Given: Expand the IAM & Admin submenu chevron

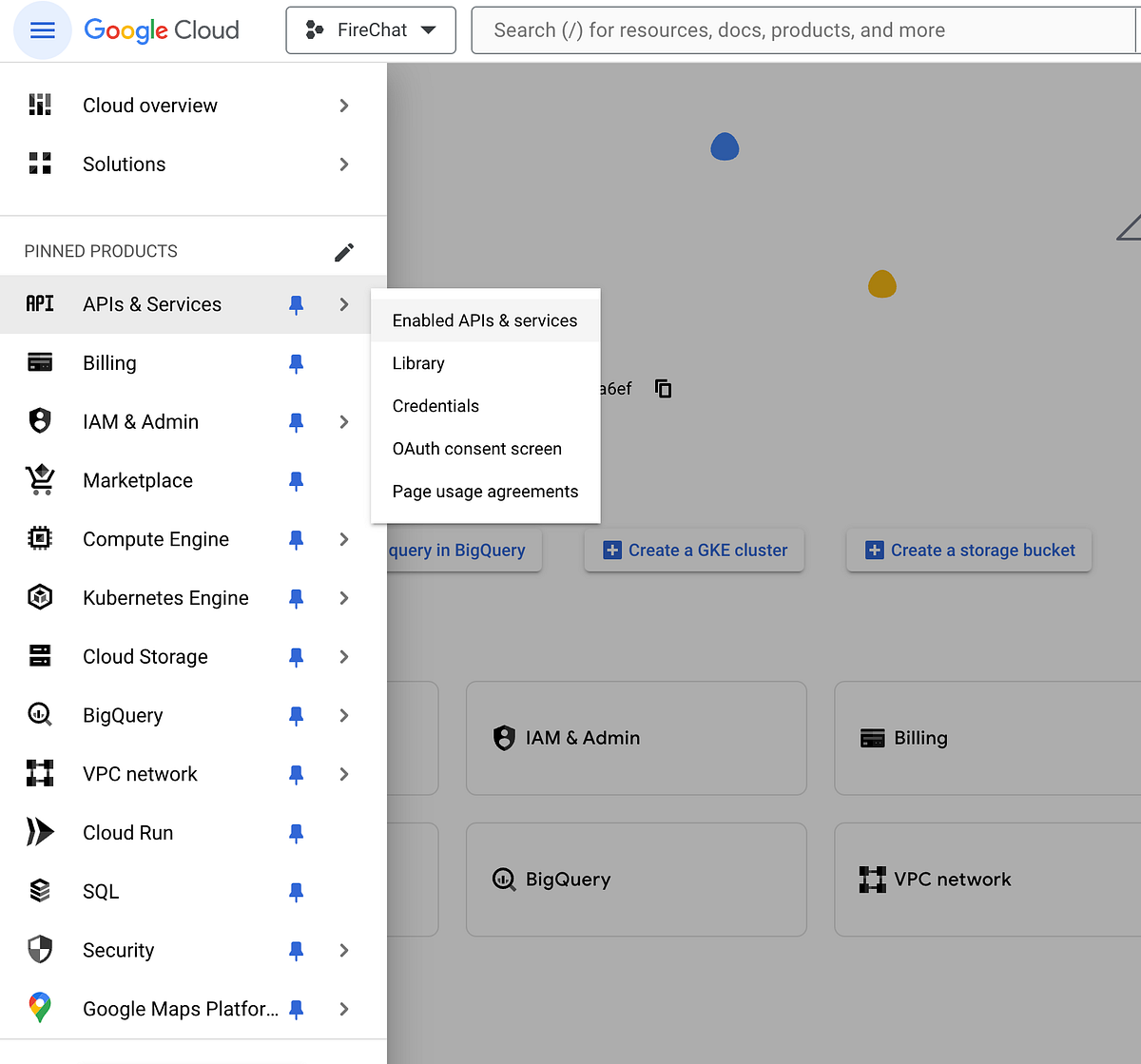Looking at the screenshot, I should tap(343, 421).
